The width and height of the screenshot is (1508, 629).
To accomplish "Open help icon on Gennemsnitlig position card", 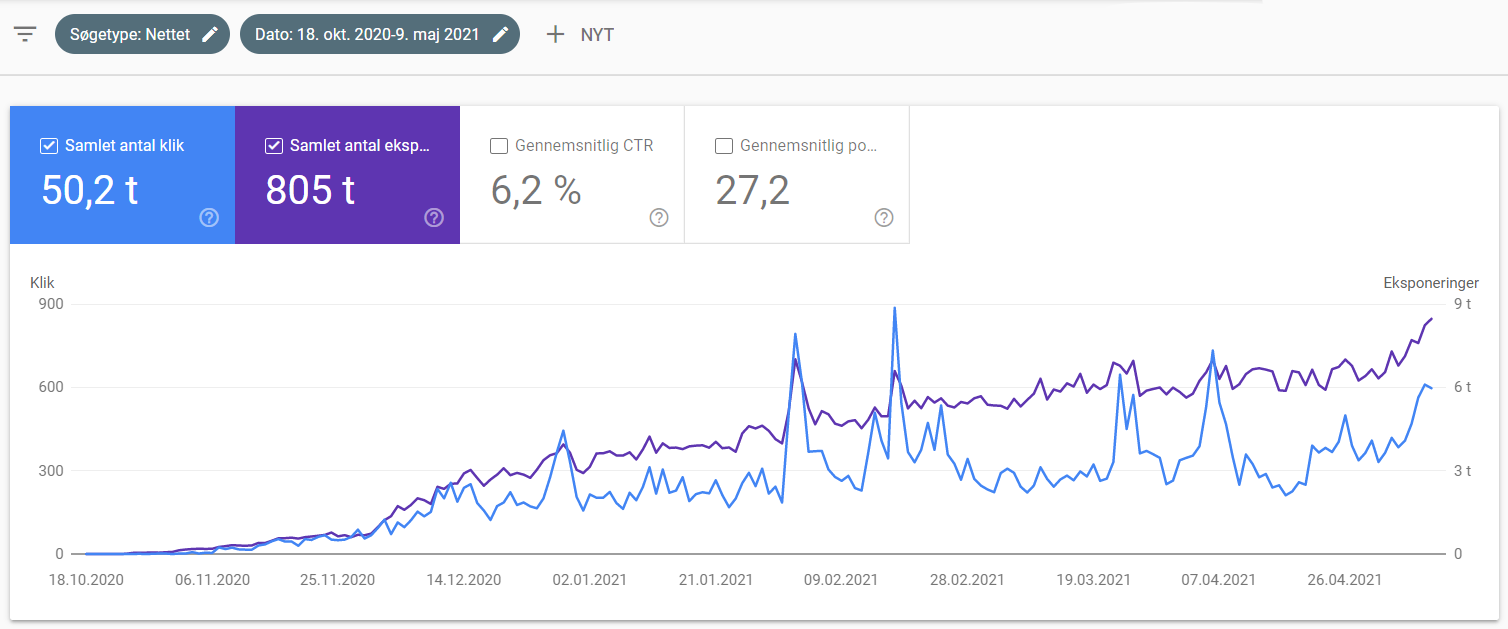I will (884, 217).
